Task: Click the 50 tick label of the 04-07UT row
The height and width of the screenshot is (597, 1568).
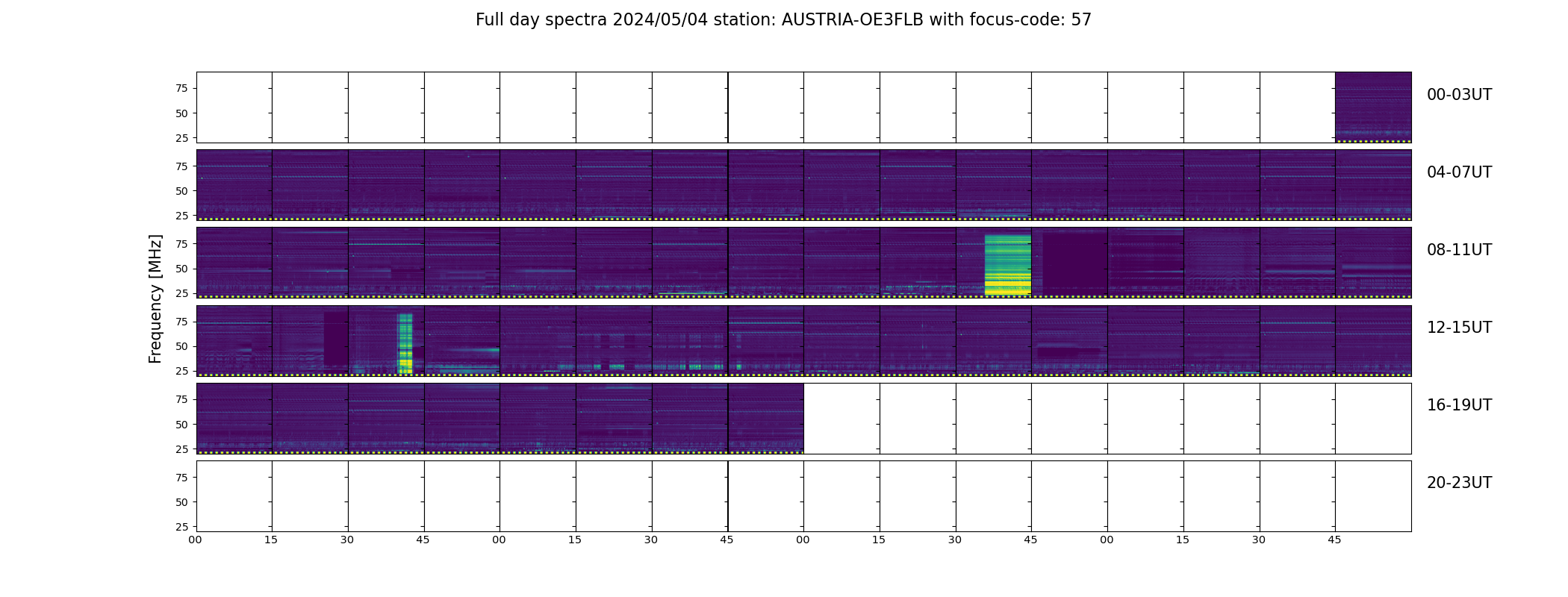Action: tap(181, 191)
